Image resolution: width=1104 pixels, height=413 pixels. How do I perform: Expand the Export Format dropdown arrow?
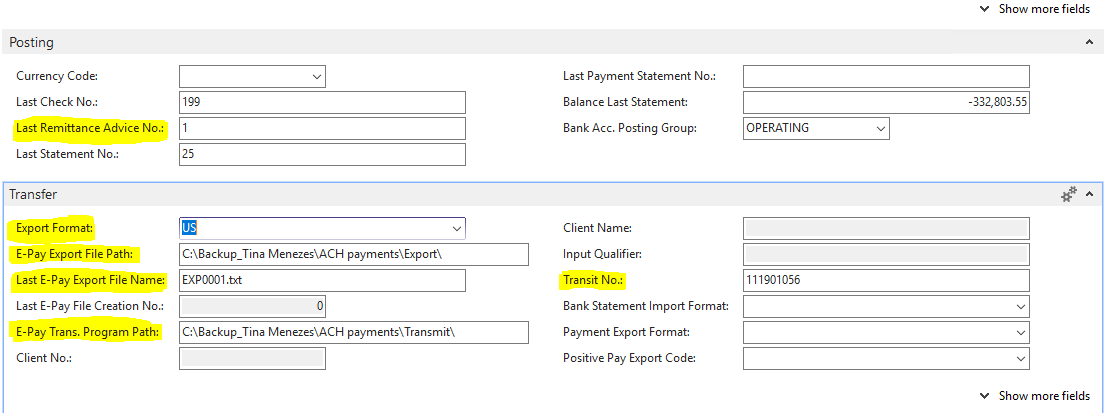(x=457, y=229)
